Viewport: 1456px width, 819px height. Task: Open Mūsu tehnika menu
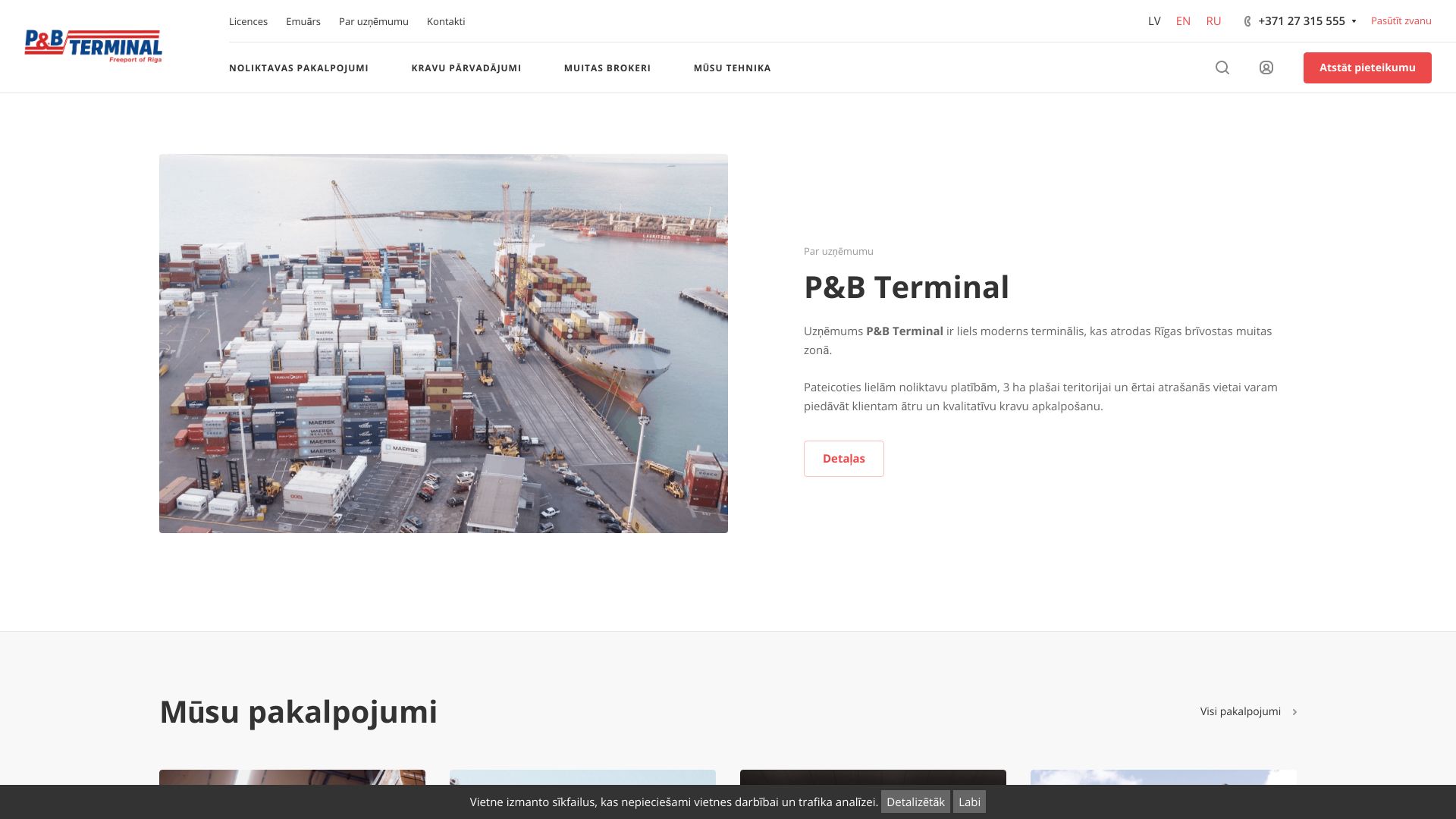(732, 68)
